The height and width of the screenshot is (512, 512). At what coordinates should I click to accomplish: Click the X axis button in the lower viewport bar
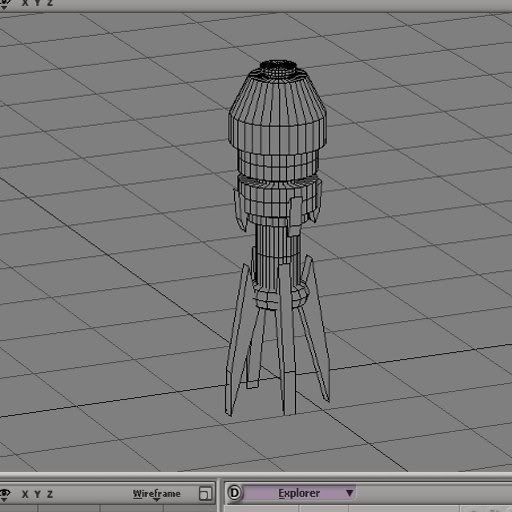pos(25,494)
